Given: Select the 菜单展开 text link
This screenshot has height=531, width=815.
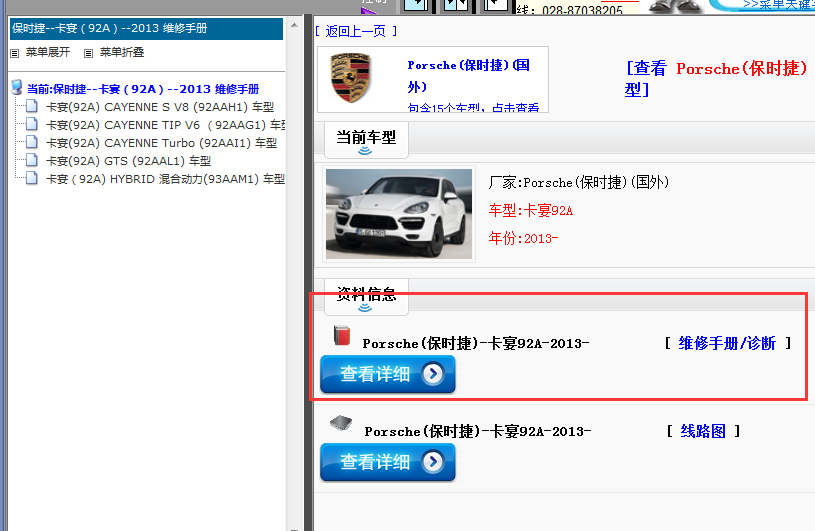Looking at the screenshot, I should 48,52.
